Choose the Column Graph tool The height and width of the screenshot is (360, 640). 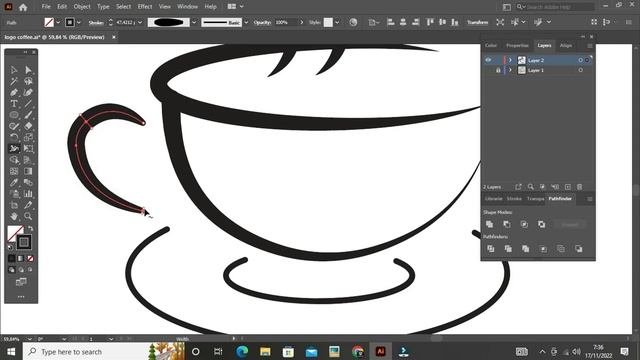tap(28, 194)
